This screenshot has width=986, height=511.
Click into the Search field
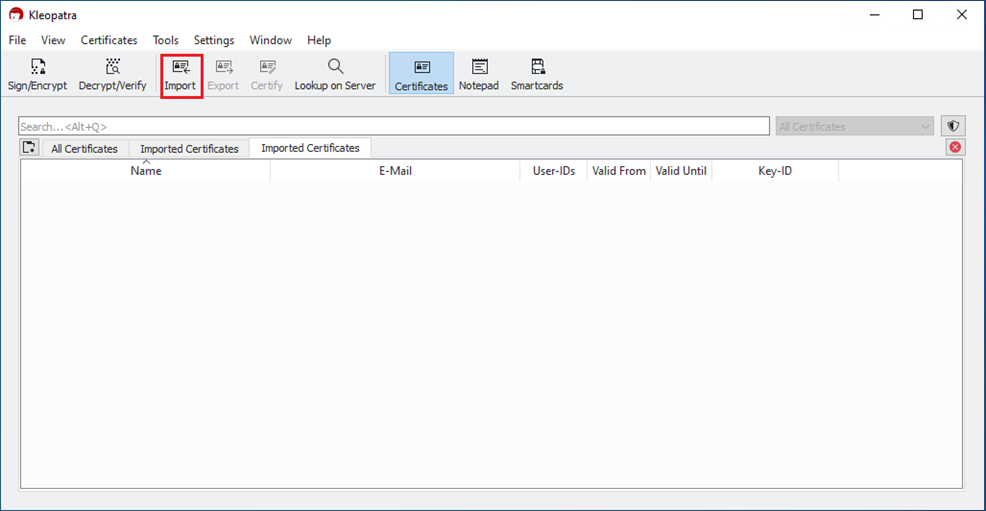click(394, 126)
